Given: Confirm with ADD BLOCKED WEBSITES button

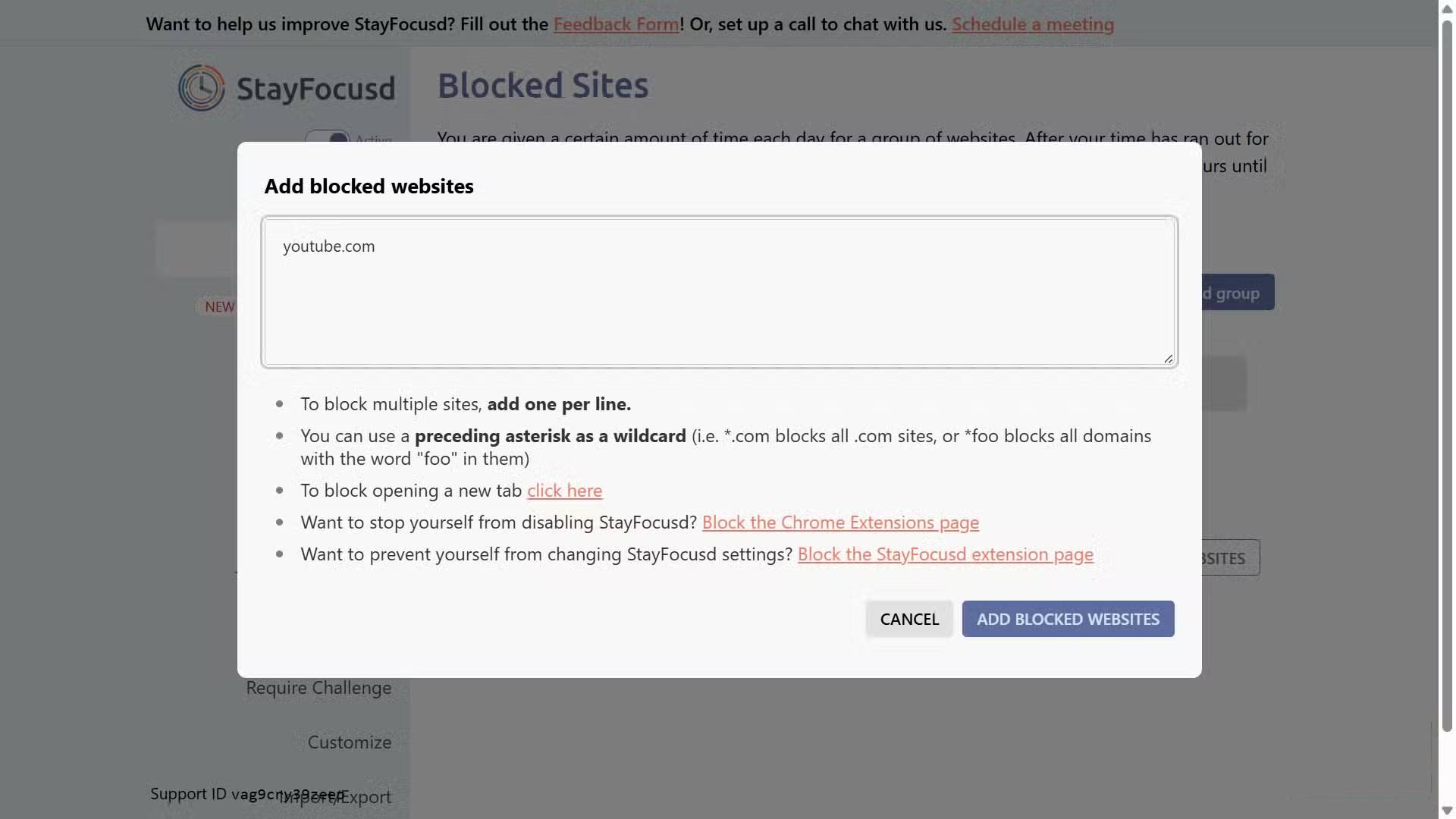Looking at the screenshot, I should [1068, 619].
